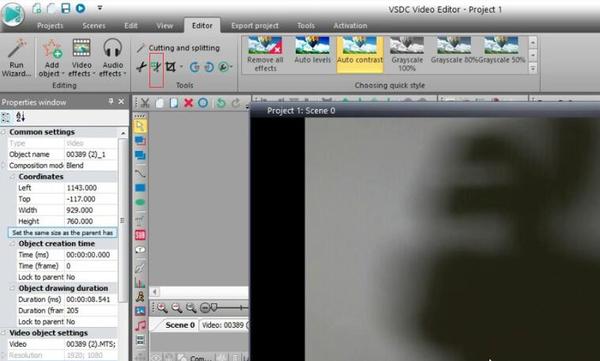The height and width of the screenshot is (361, 600).
Task: Collapse the Video object settings section
Action: click(x=3, y=333)
